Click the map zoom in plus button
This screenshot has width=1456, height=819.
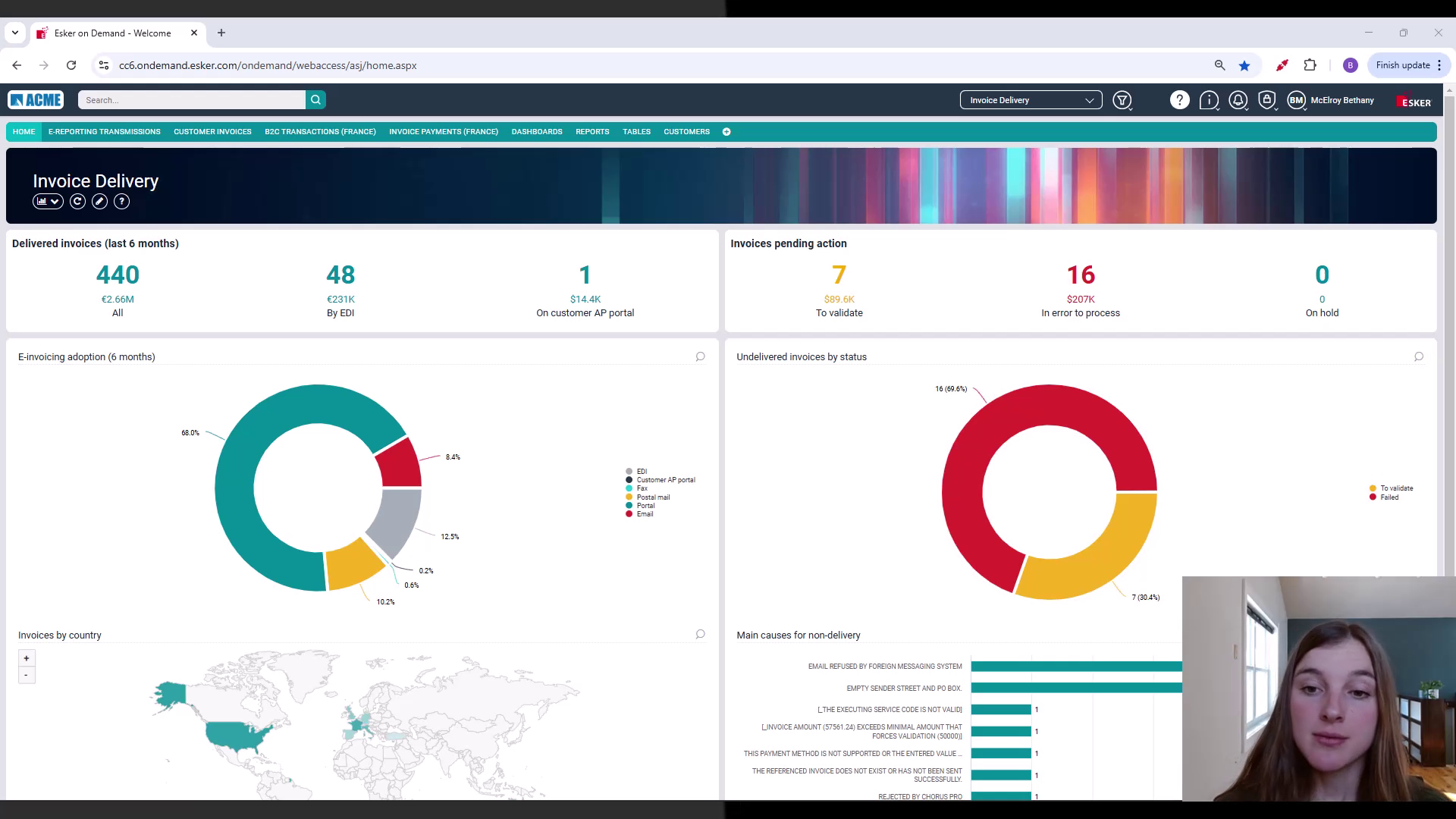[x=27, y=658]
